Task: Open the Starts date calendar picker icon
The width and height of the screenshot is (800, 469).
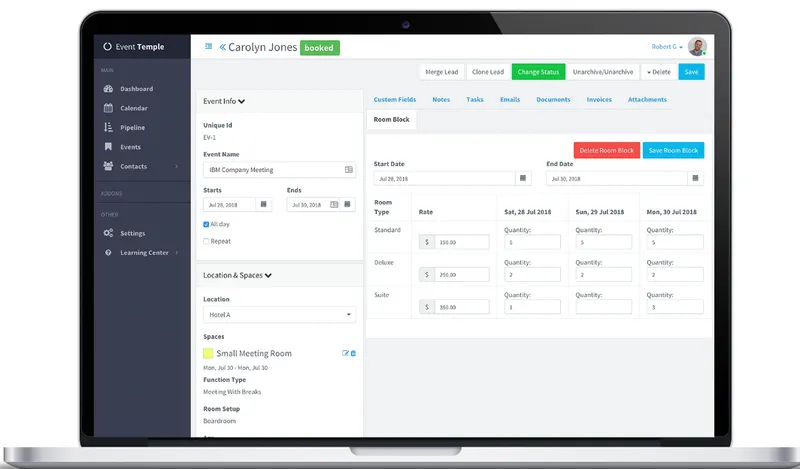Action: pos(264,204)
